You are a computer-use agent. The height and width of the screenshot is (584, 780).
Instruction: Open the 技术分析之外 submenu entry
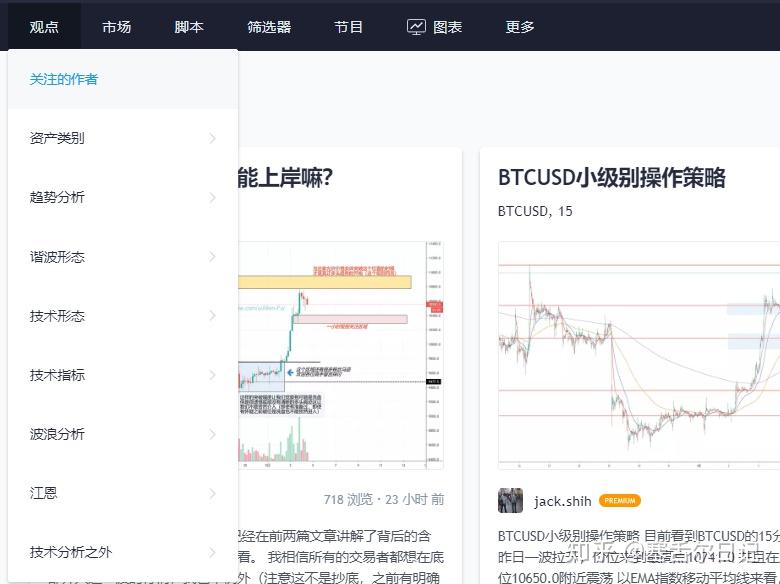pos(123,552)
